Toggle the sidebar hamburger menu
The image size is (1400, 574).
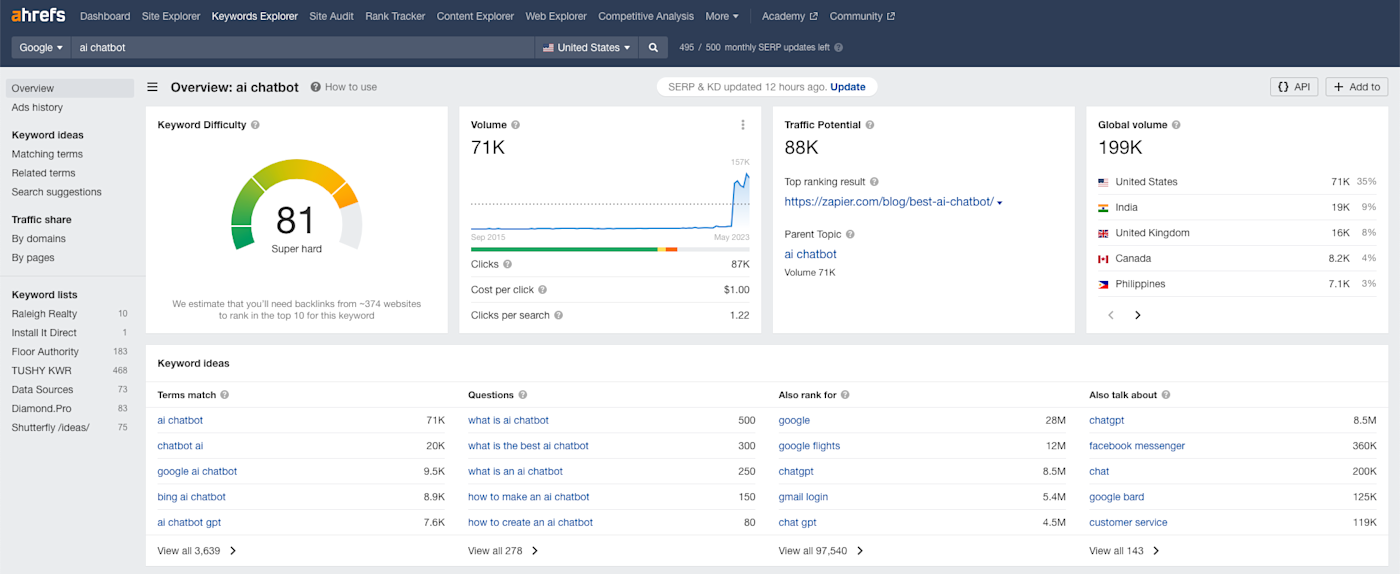tap(153, 87)
